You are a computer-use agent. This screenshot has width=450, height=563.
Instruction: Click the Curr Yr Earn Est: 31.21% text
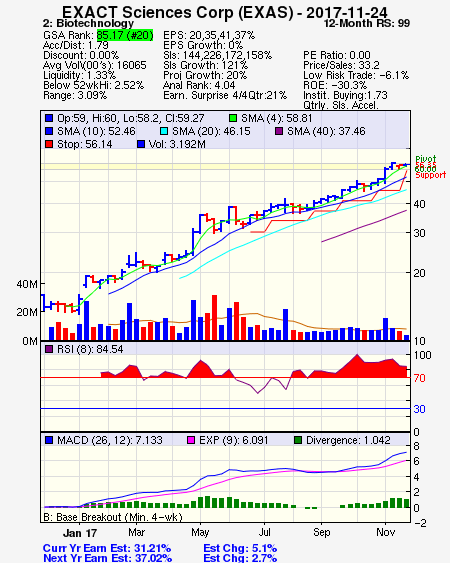click(x=107, y=548)
